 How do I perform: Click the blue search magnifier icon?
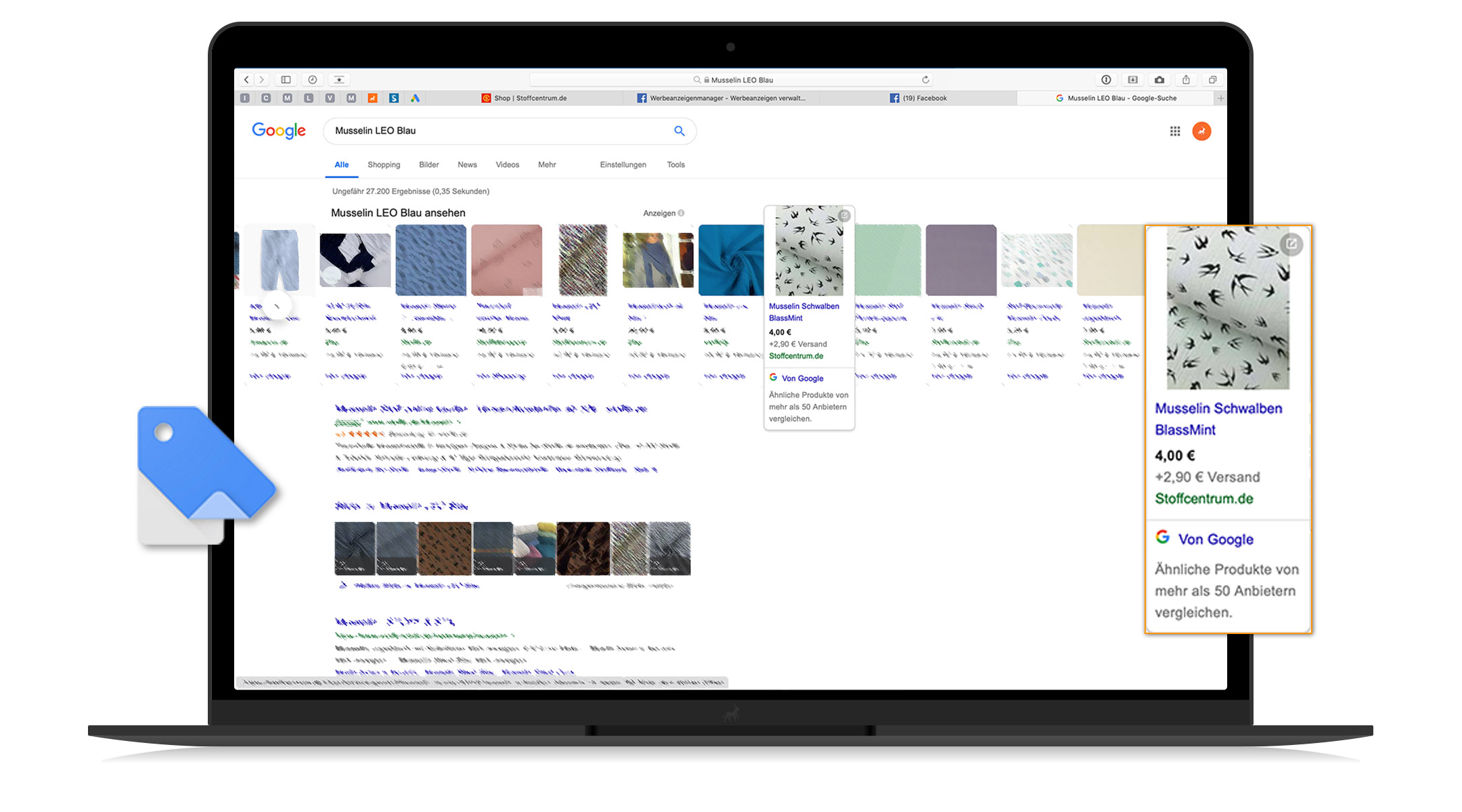[x=679, y=131]
